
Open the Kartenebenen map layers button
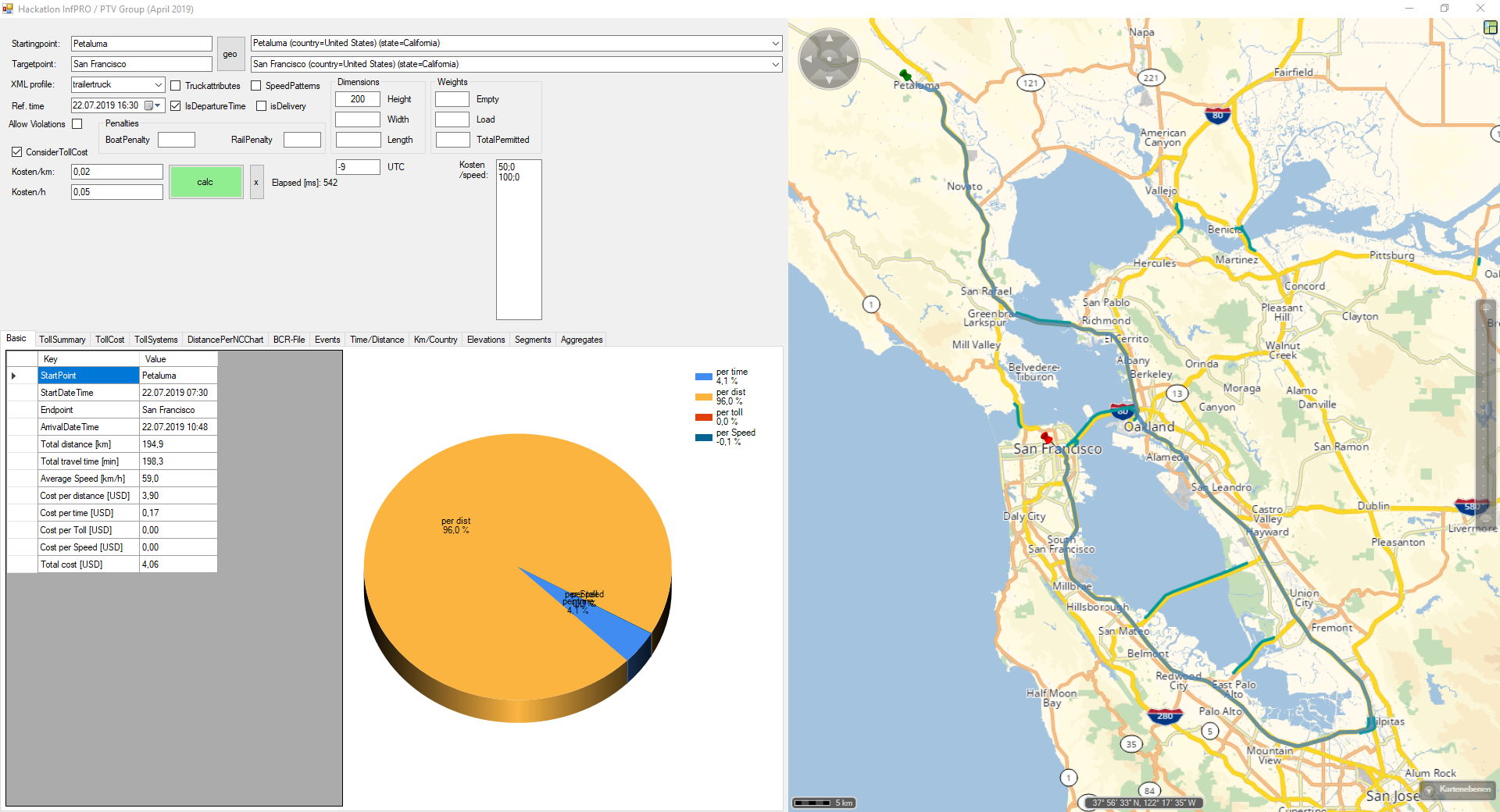click(x=1458, y=789)
